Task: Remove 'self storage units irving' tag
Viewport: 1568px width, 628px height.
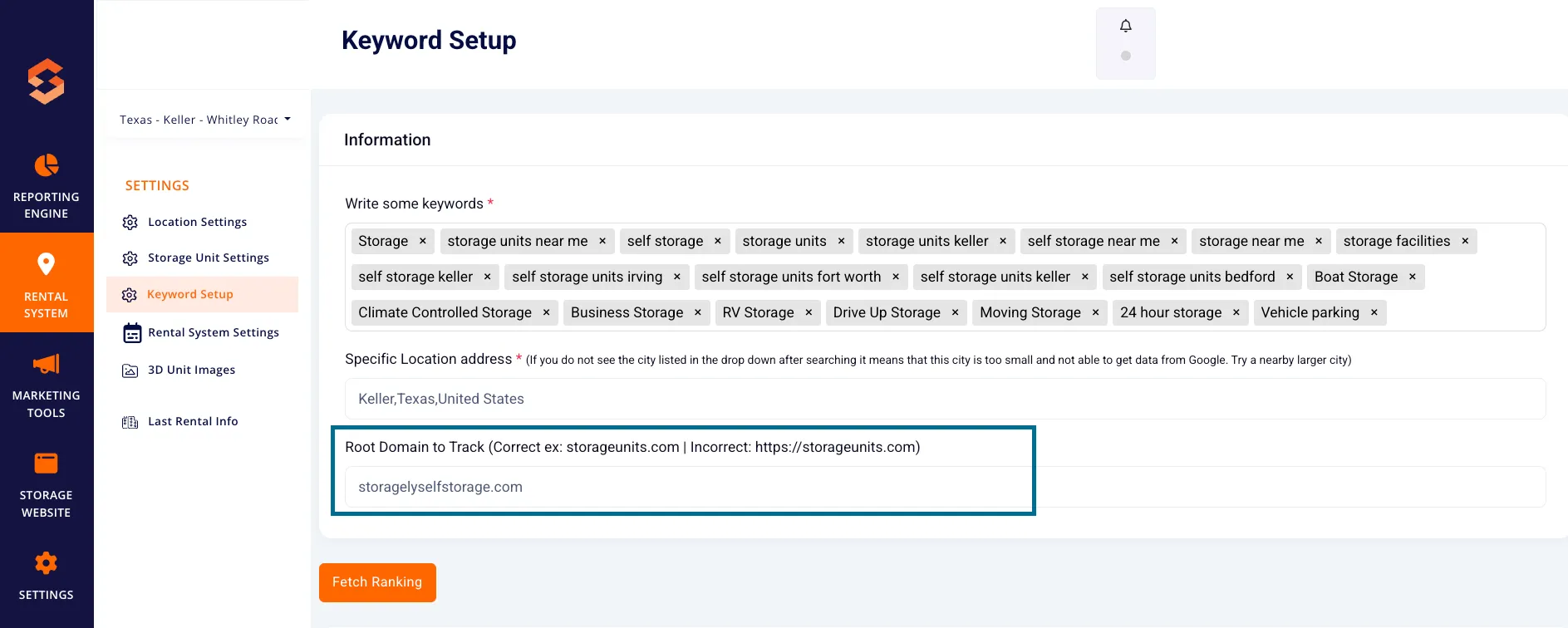Action: (677, 277)
